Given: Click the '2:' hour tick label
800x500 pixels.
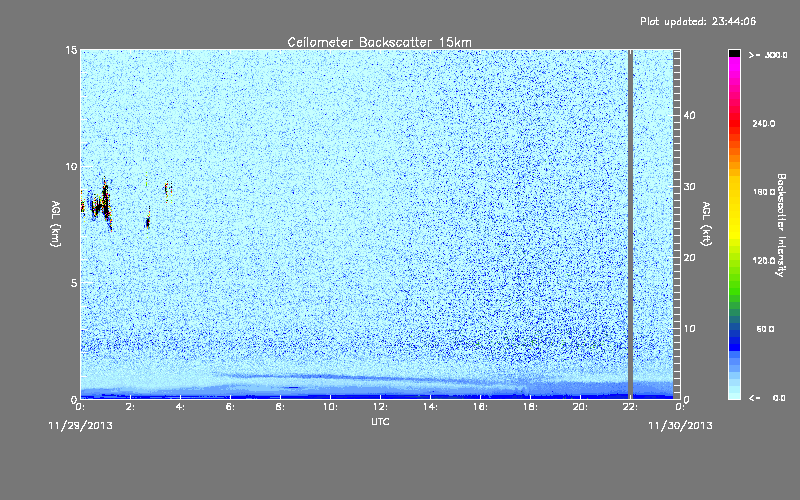Looking at the screenshot, I should pyautogui.click(x=131, y=407).
